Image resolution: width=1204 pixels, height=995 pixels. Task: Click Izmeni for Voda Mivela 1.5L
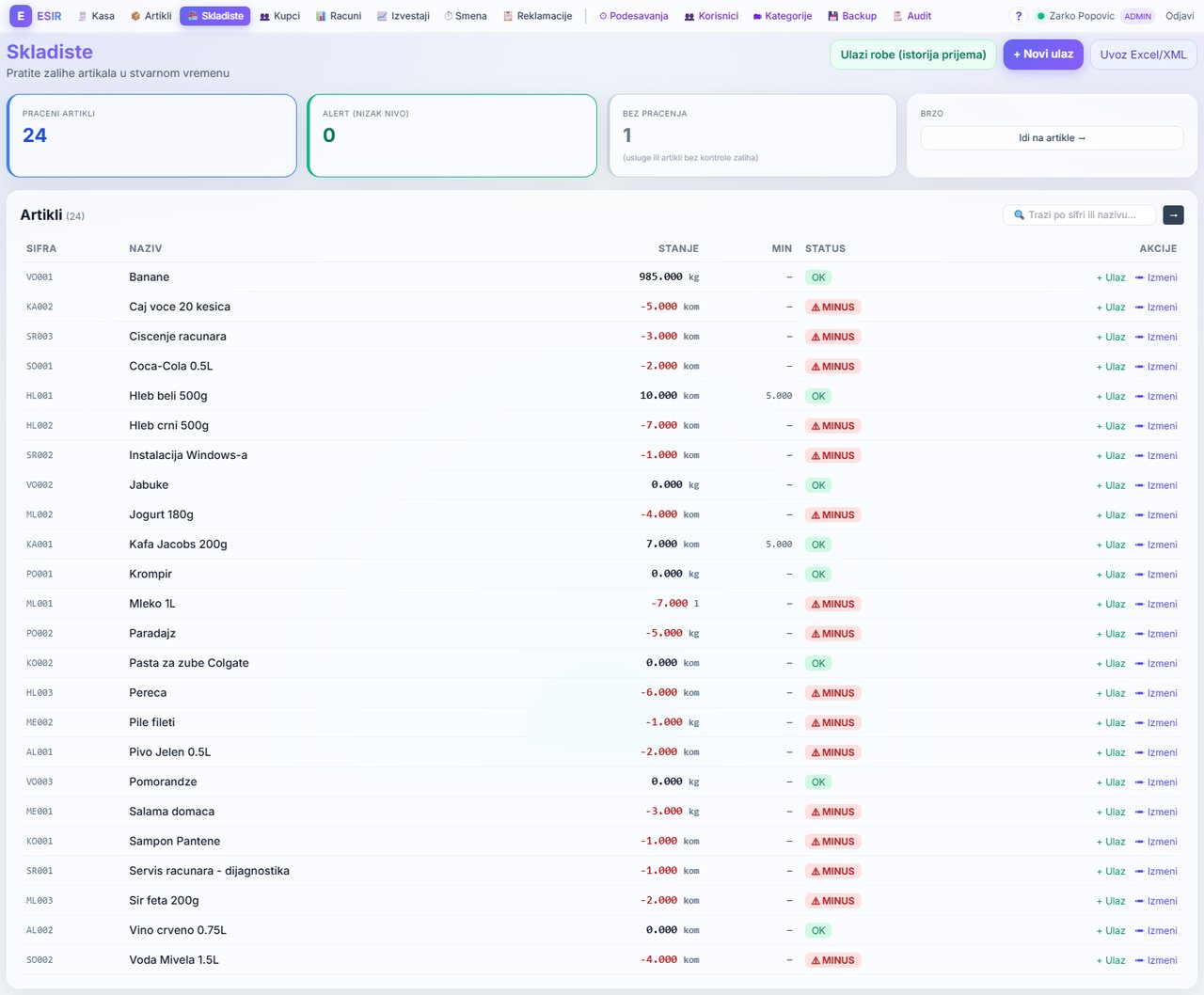(1156, 960)
